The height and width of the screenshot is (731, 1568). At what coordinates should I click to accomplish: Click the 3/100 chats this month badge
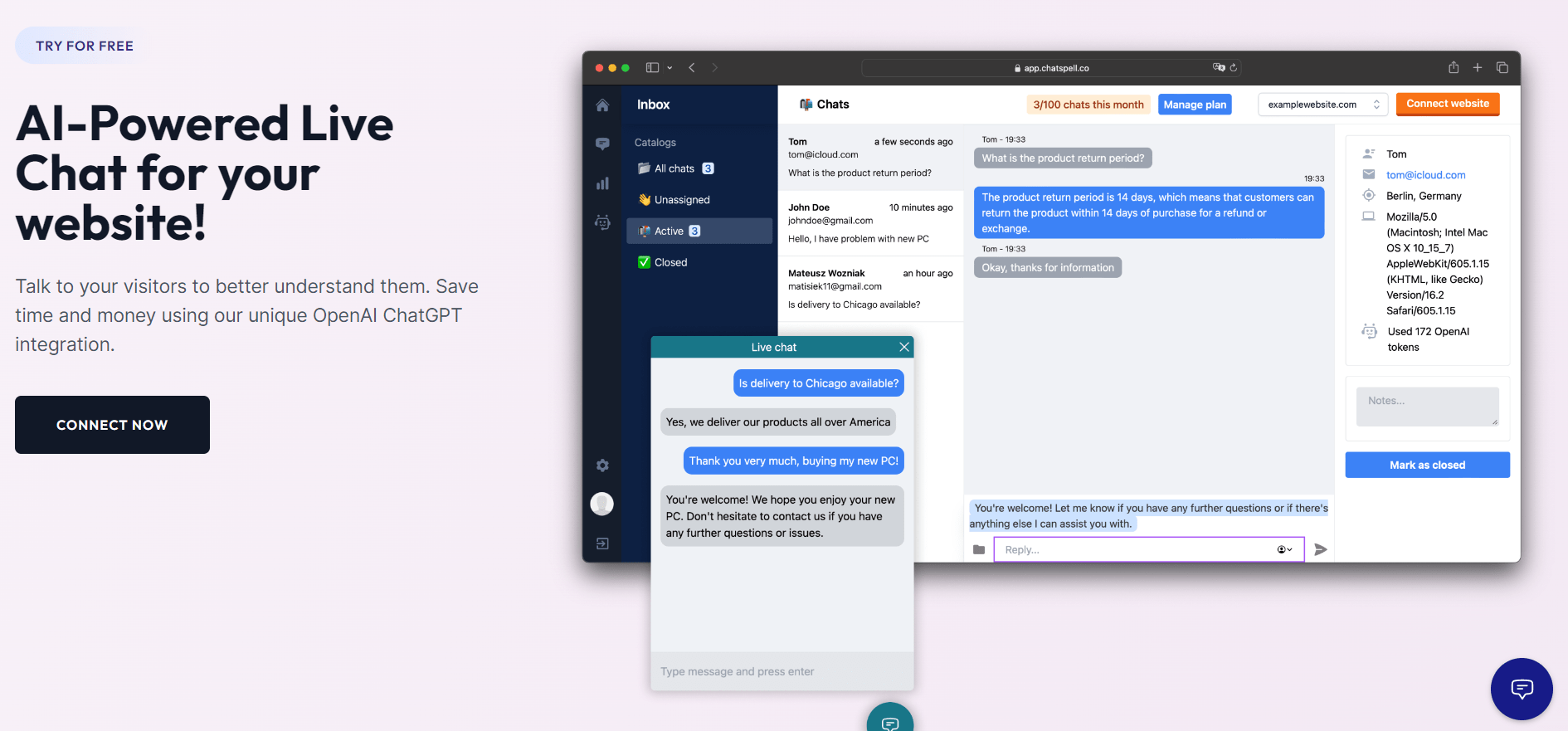point(1088,105)
